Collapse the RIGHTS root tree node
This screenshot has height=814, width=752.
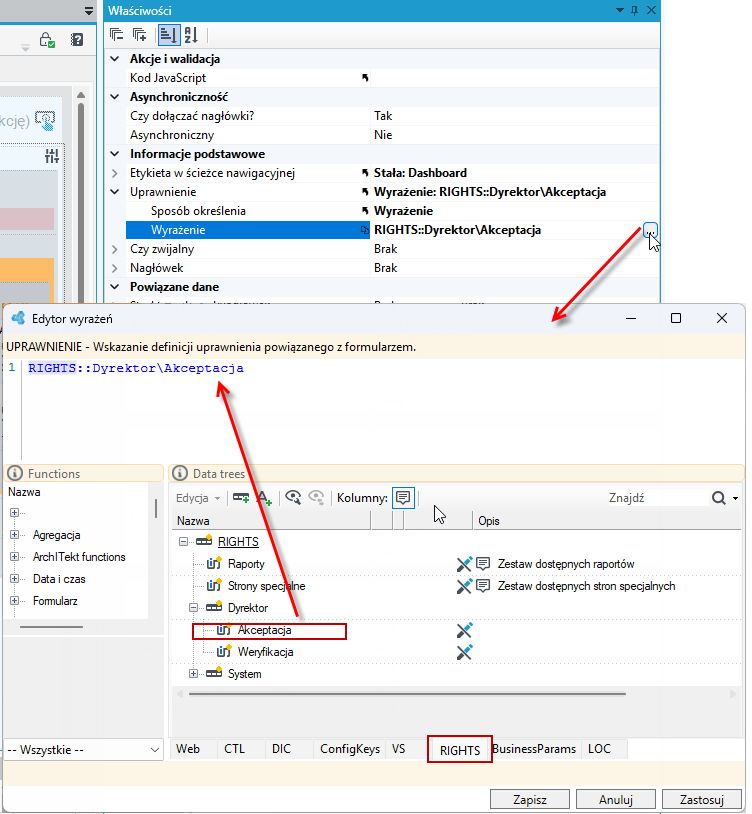[183, 541]
